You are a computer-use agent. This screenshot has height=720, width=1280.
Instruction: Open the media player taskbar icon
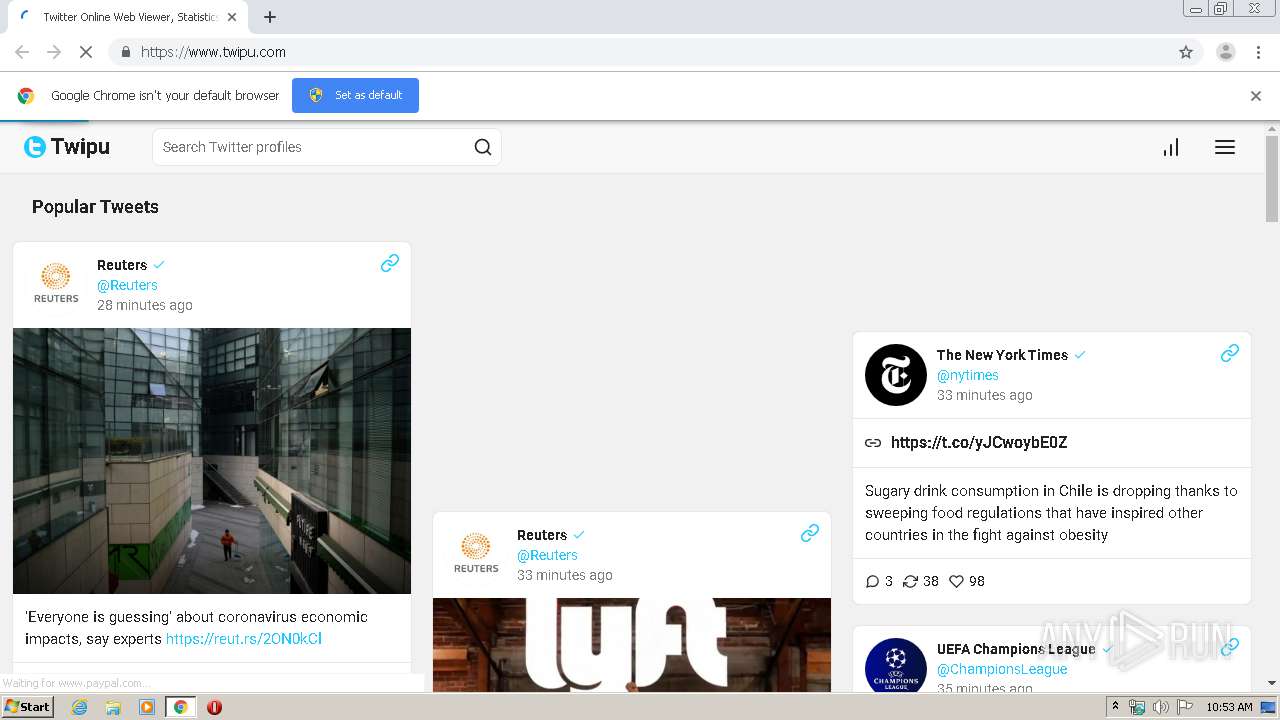pos(147,707)
